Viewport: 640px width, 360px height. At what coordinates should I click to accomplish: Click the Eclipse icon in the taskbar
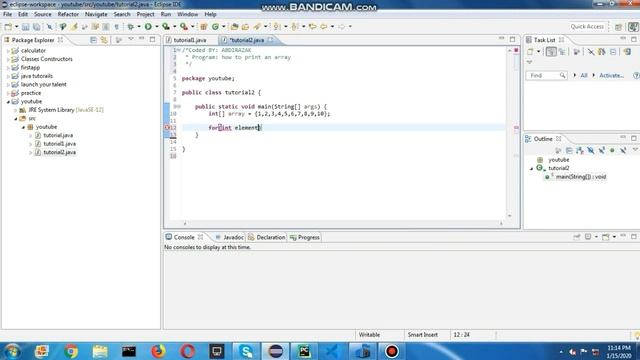tap(276, 351)
